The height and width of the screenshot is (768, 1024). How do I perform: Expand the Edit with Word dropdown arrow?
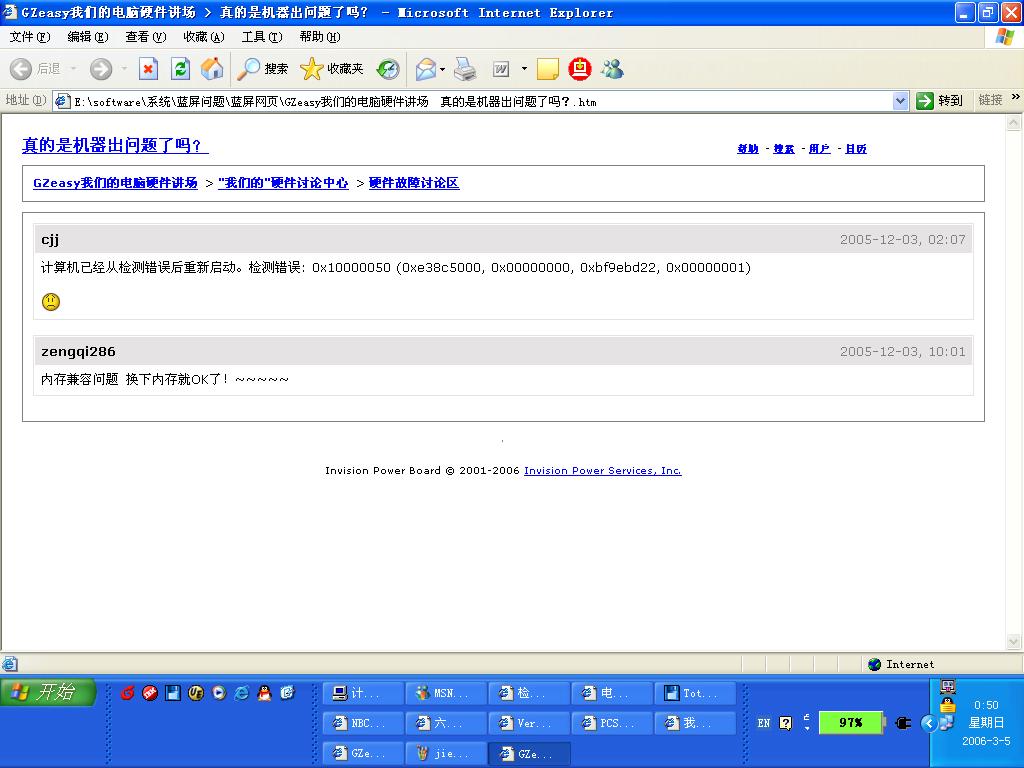[523, 69]
